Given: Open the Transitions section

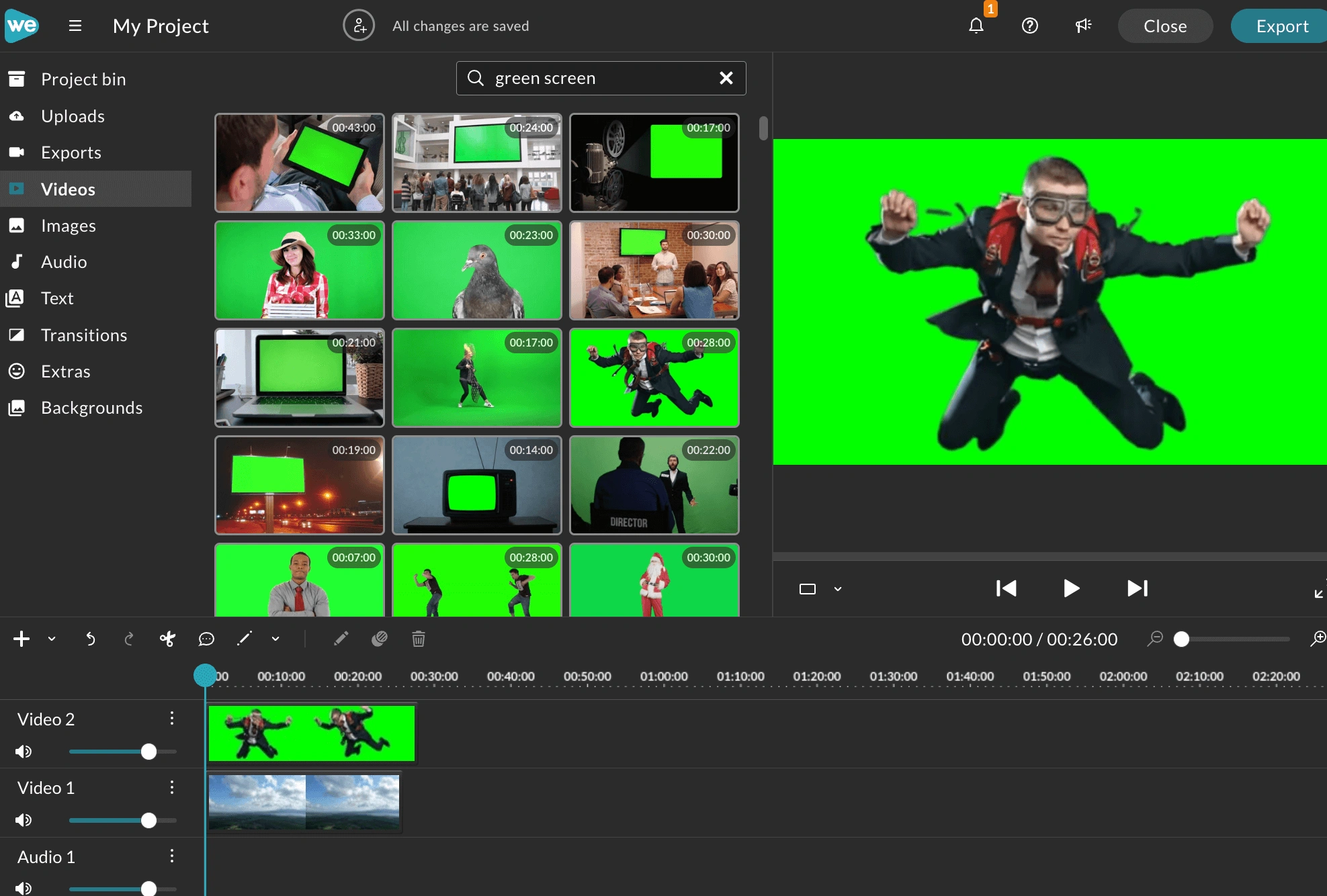Looking at the screenshot, I should coord(84,335).
